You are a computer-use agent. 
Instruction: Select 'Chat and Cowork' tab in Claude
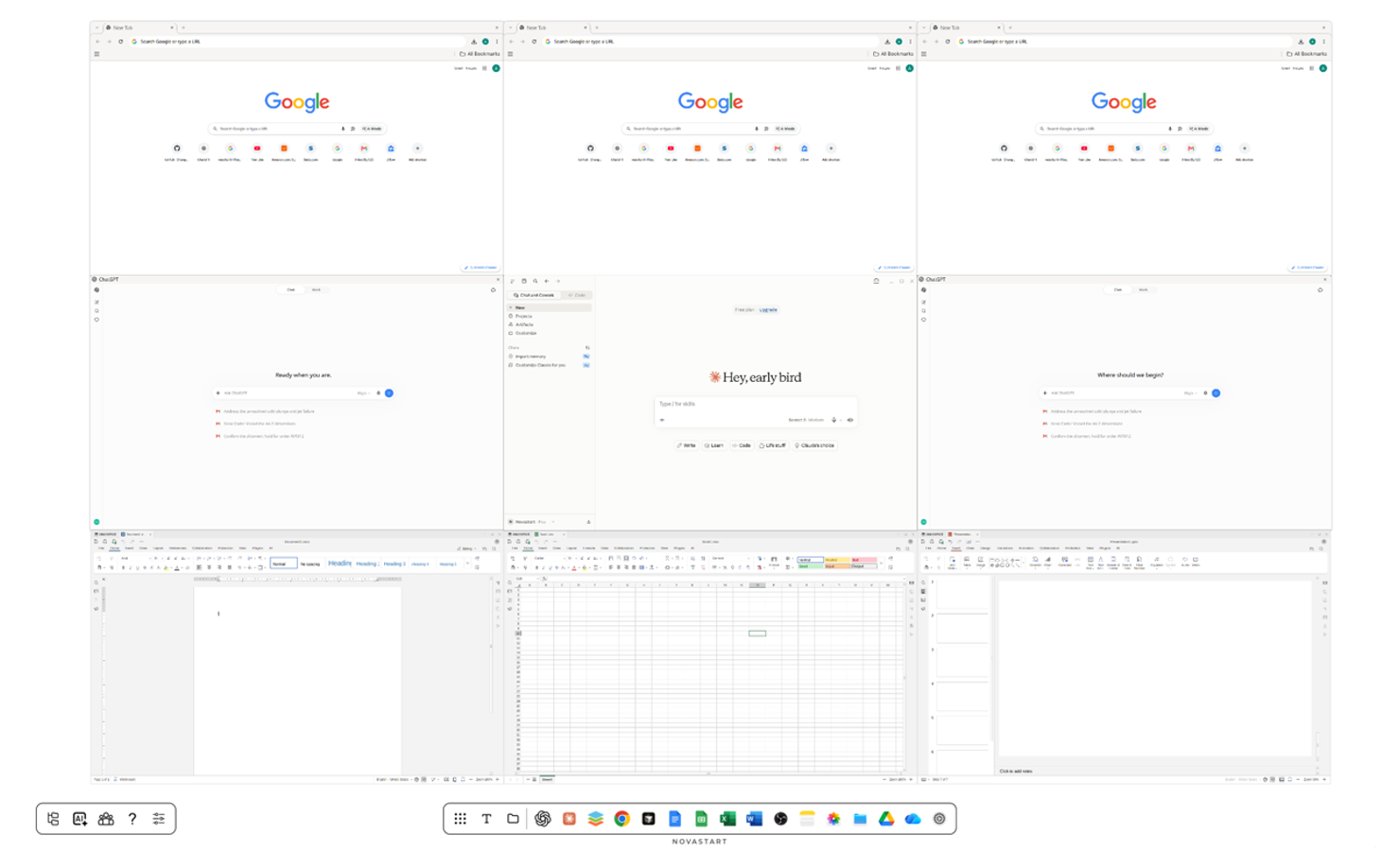point(534,295)
